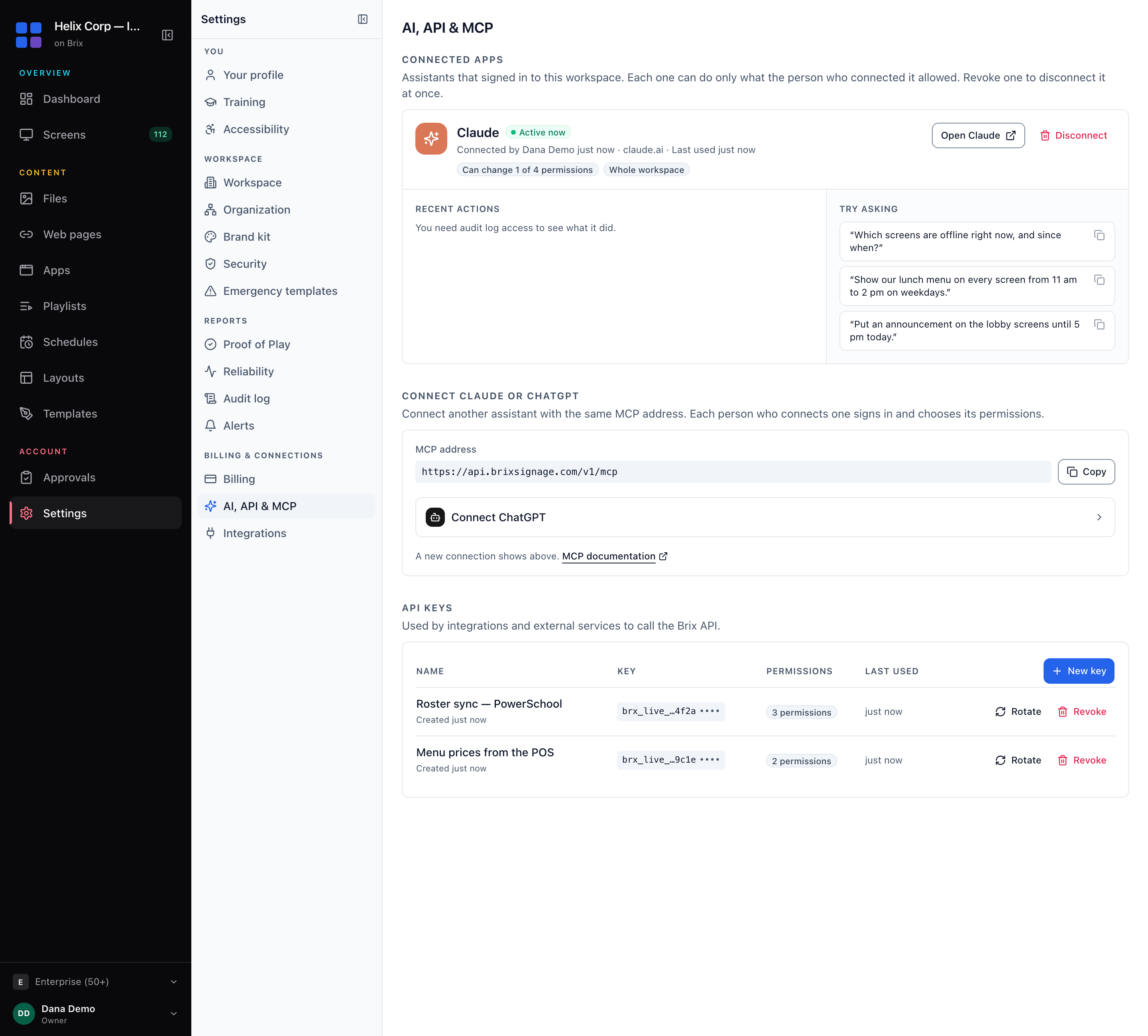1148x1036 pixels.
Task: Go to the Playlists section
Action: (x=96, y=306)
